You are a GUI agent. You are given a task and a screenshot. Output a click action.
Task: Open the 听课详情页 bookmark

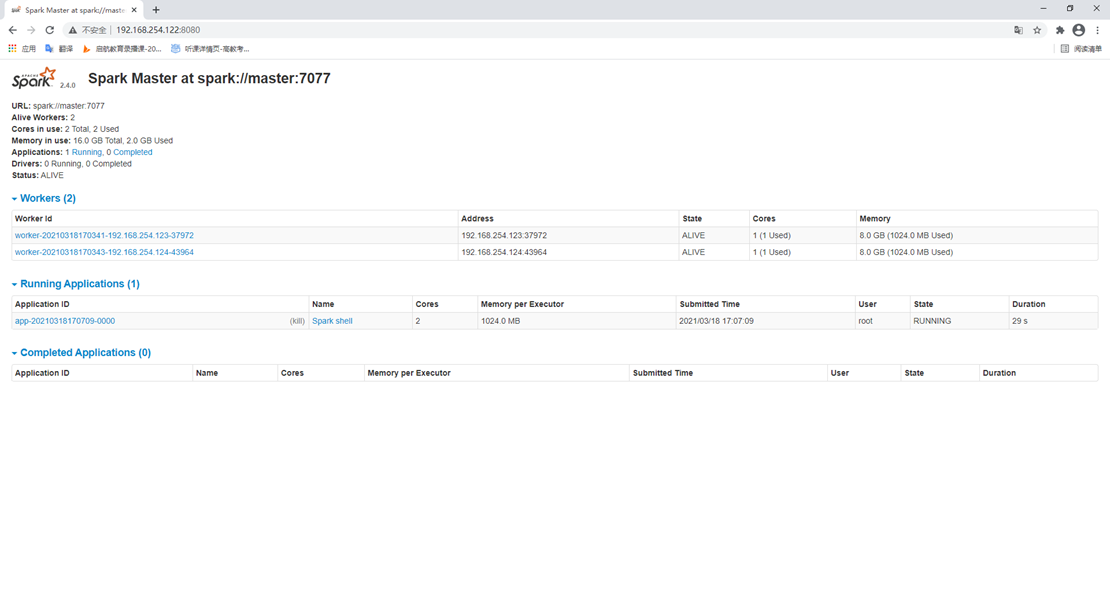pos(210,49)
